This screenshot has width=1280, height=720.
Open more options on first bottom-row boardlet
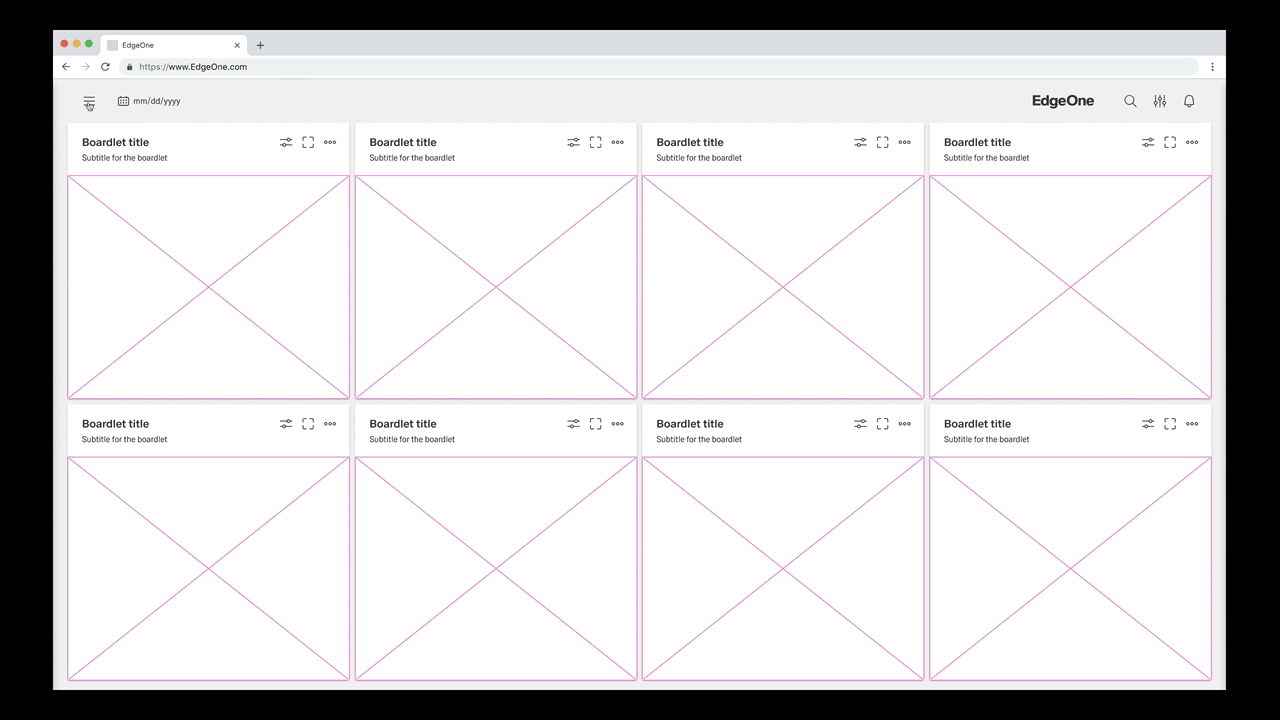click(330, 424)
